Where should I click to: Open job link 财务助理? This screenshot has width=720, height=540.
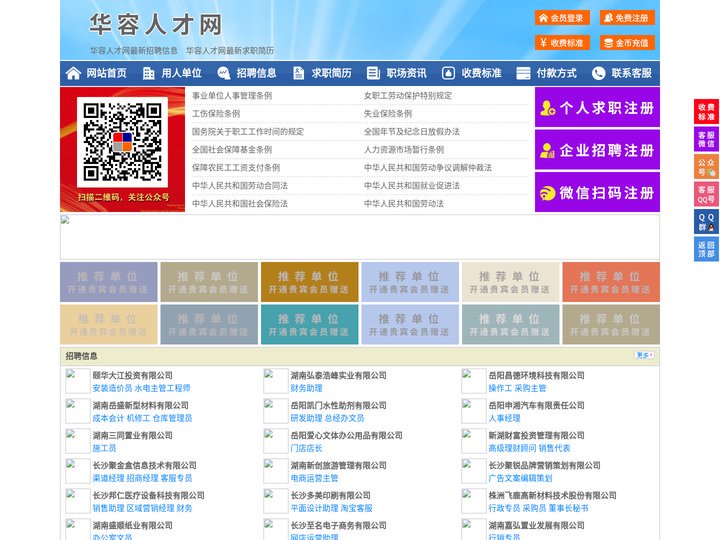[x=306, y=388]
